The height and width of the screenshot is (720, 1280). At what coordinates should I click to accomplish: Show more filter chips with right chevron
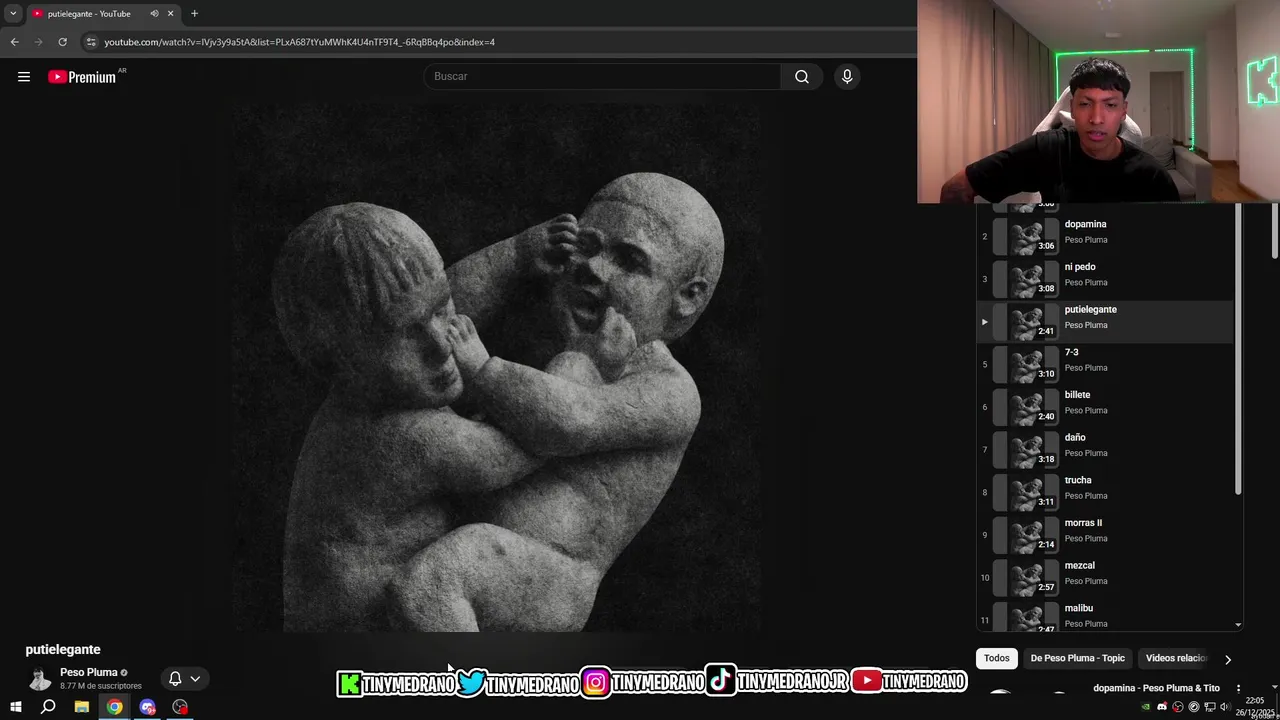(x=1228, y=659)
